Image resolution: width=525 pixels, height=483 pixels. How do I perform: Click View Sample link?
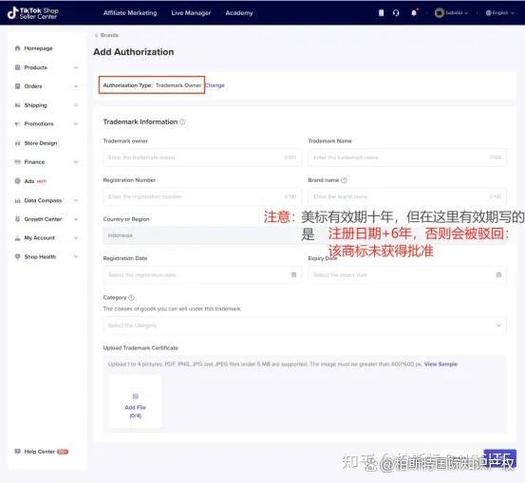tap(441, 364)
